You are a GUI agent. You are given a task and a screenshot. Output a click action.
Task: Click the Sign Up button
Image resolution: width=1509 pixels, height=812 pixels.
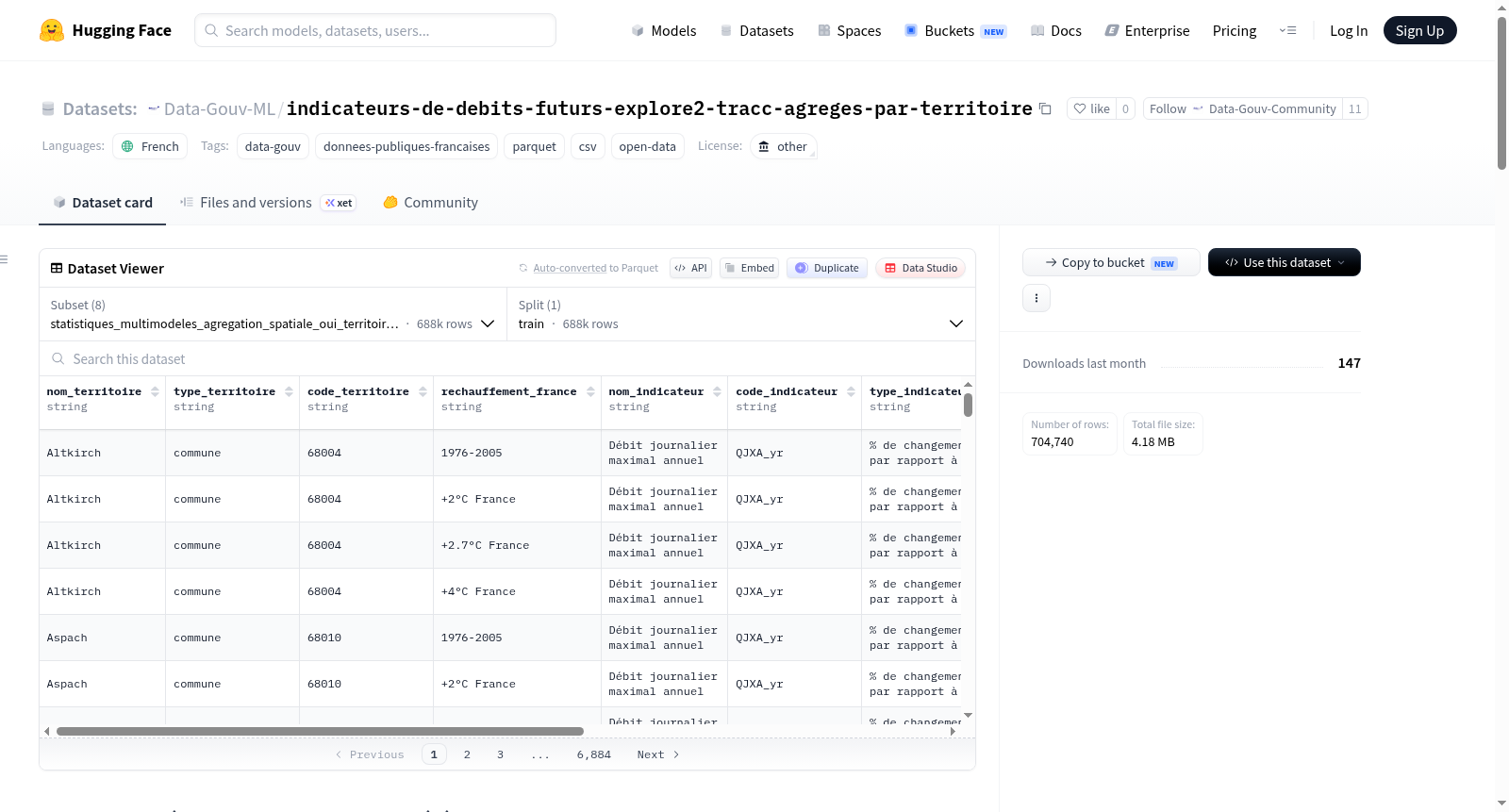[1419, 30]
